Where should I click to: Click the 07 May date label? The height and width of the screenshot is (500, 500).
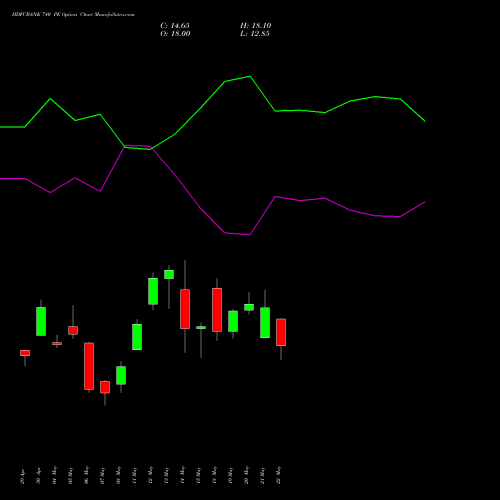tap(103, 475)
